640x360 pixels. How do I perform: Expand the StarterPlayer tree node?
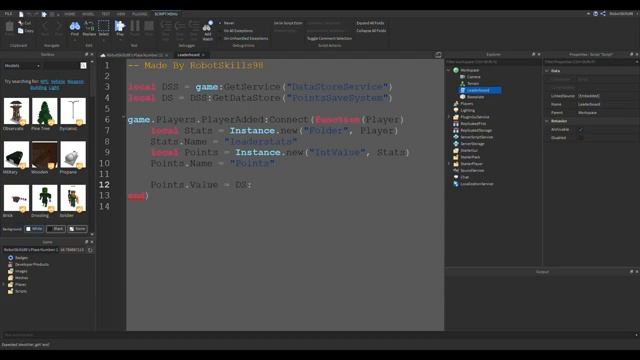point(449,164)
